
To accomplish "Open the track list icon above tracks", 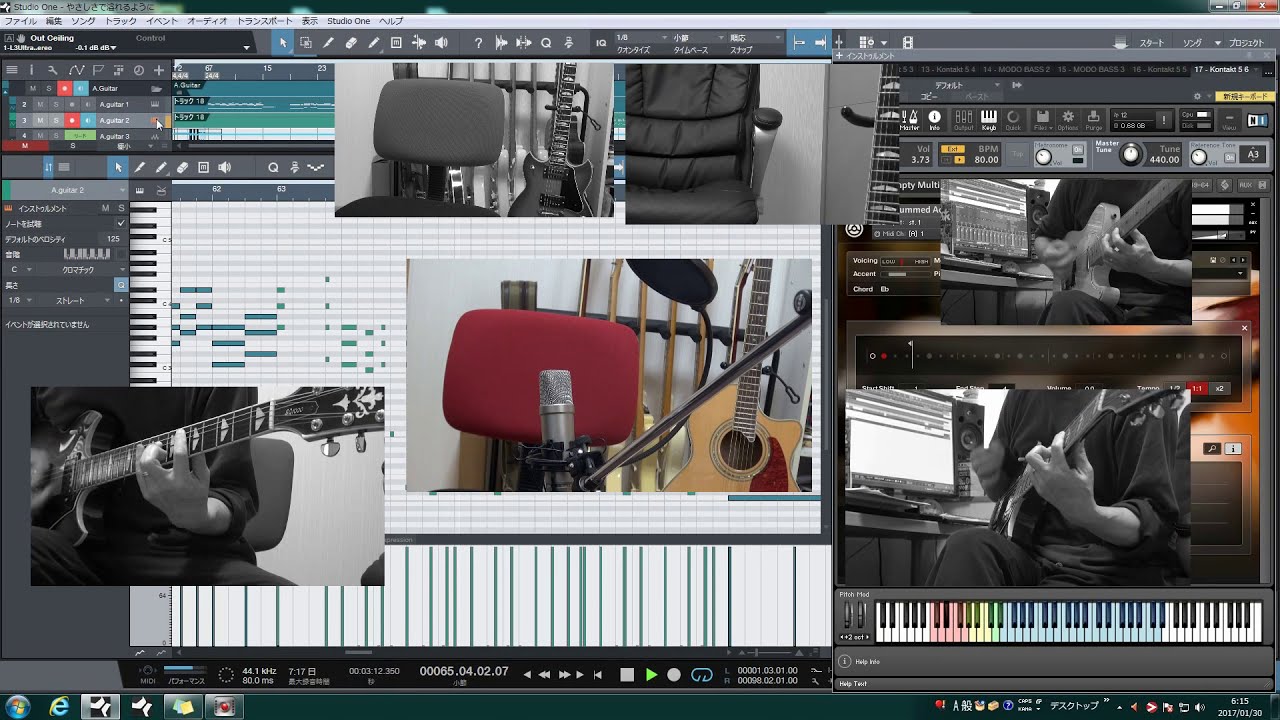I will pos(12,70).
